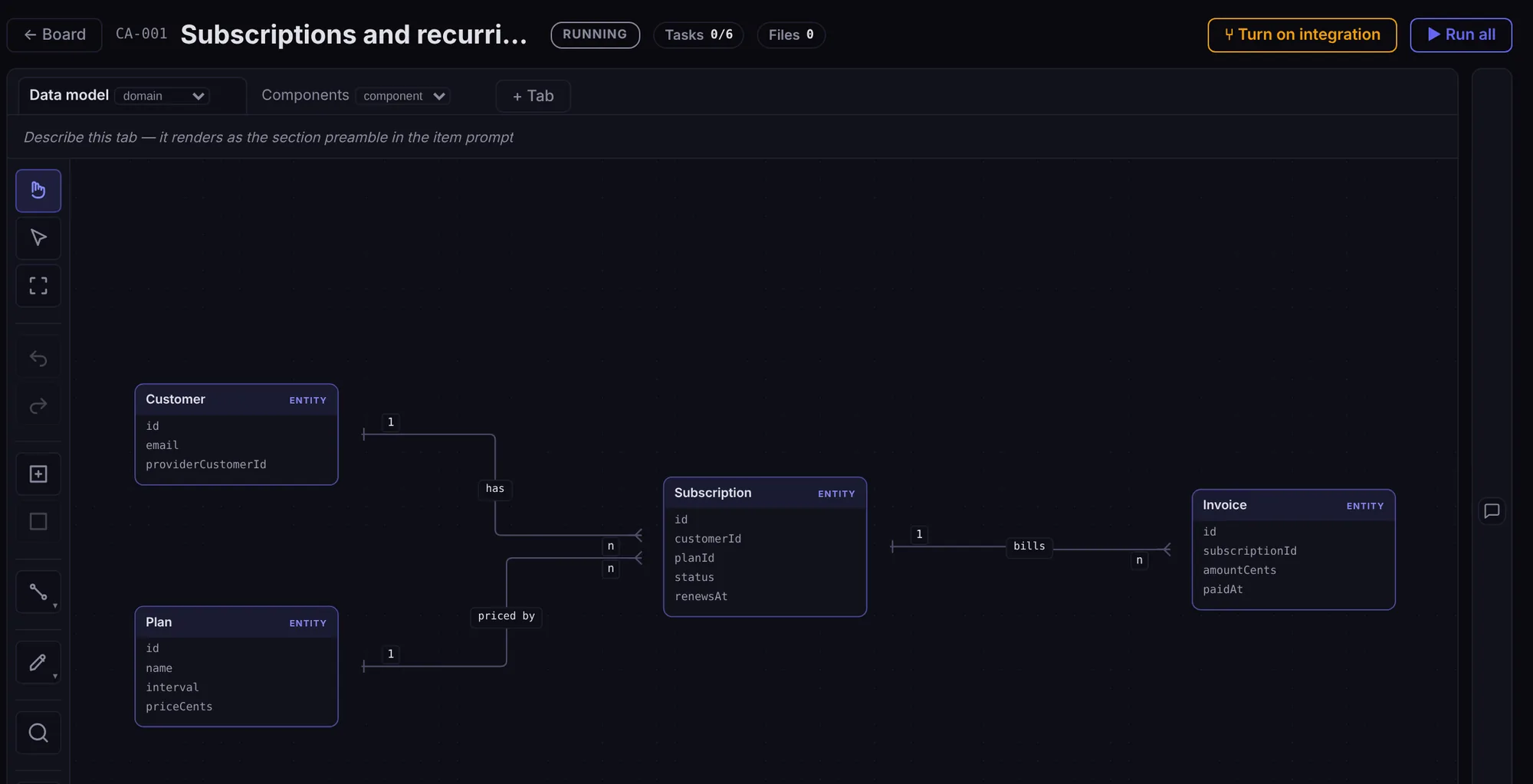Select the Customer entity header
This screenshot has width=1533, height=784.
236,400
